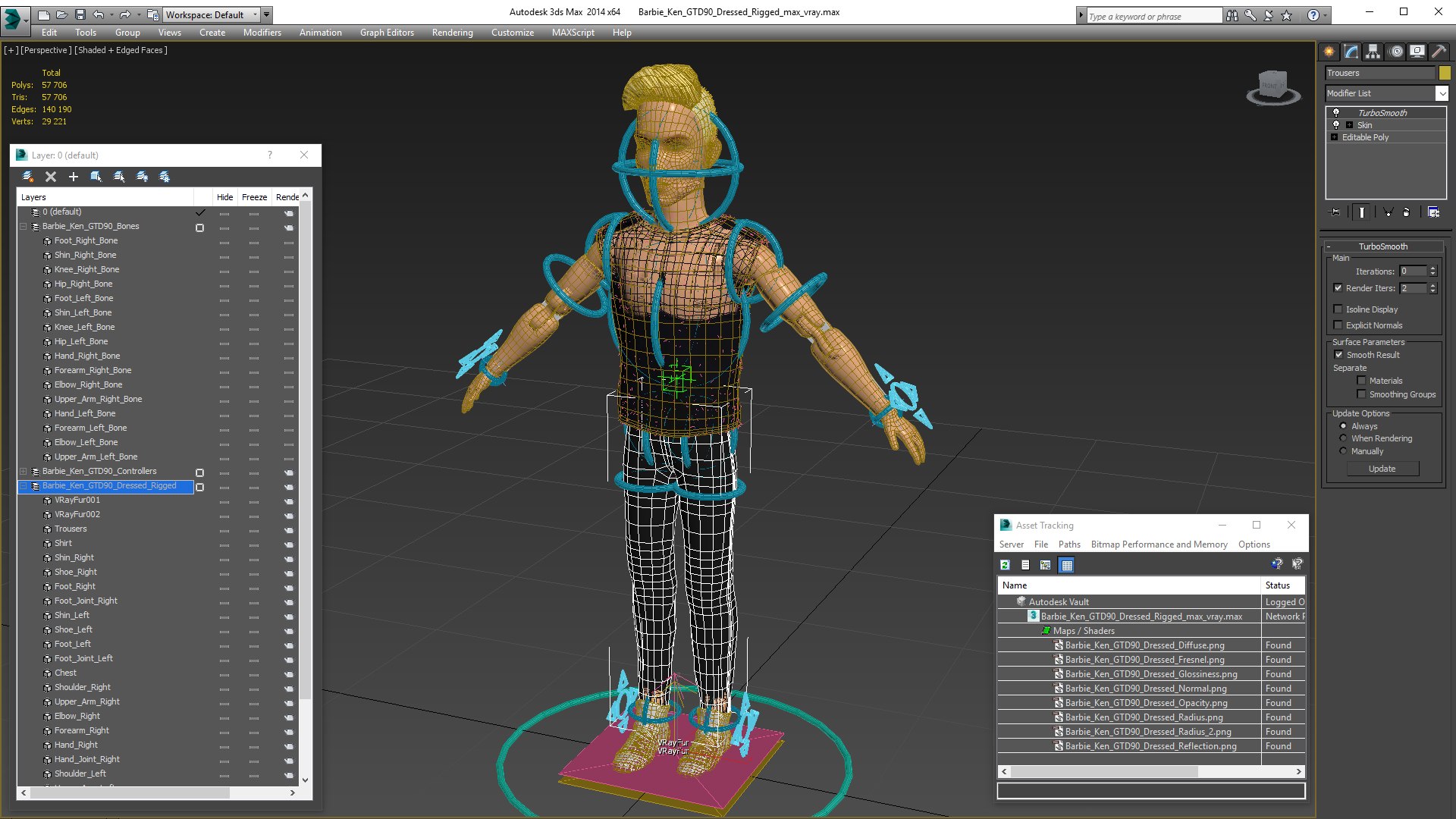1456x819 pixels.
Task: Click the Trousers object color swatch
Action: (x=1445, y=73)
